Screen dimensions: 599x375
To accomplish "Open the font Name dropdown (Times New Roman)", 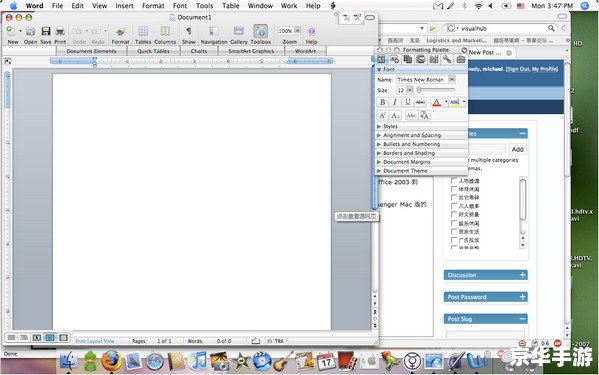I will pyautogui.click(x=452, y=79).
